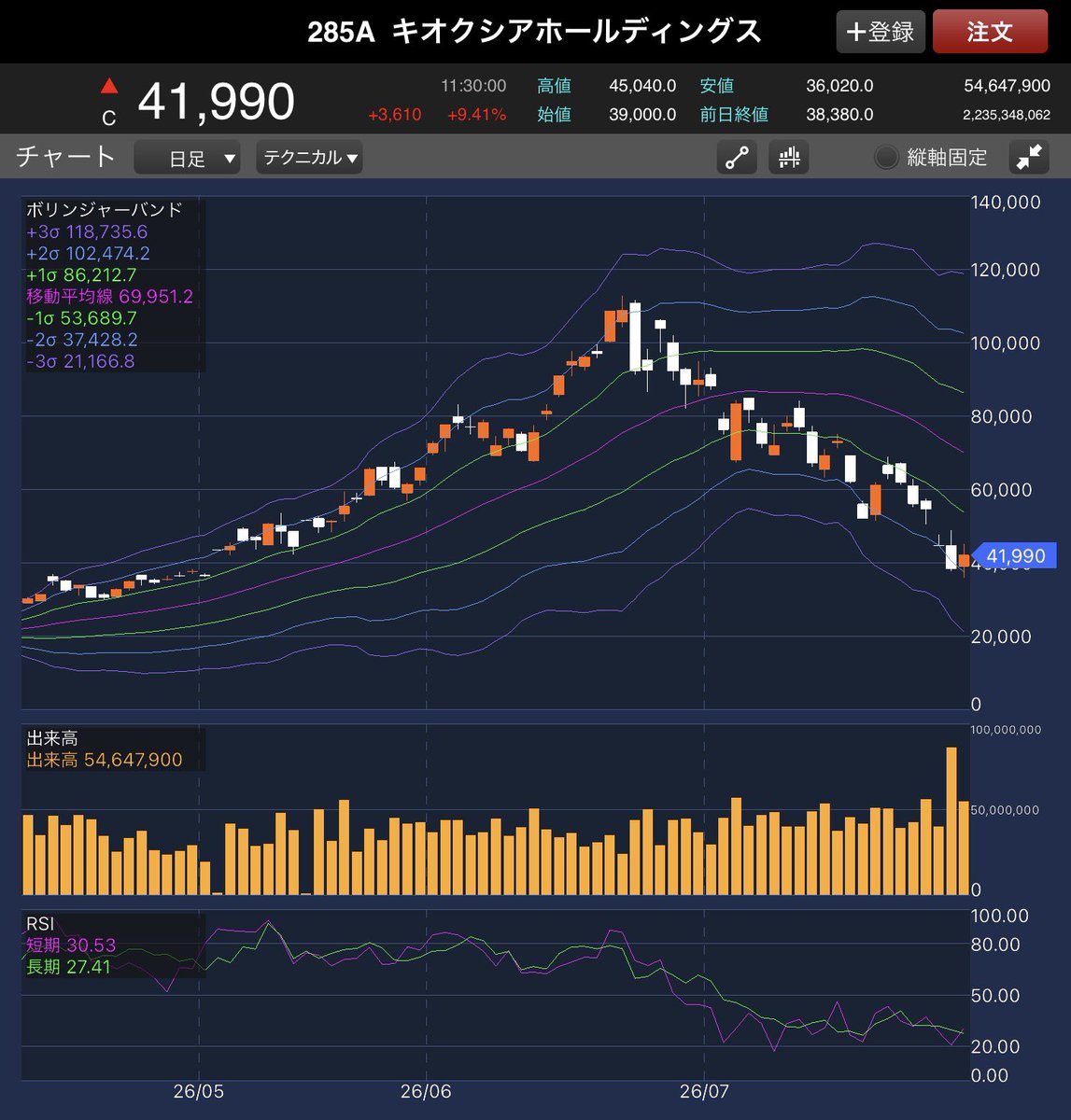Tap the +3,610 price change value

tap(395, 115)
